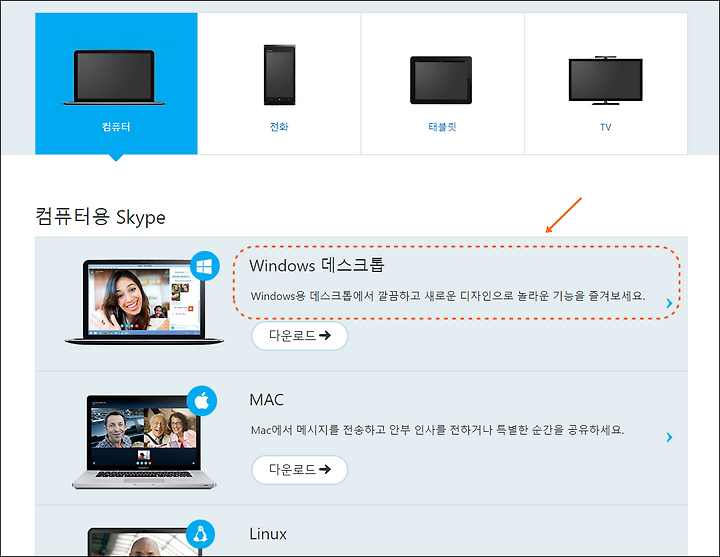
Task: Click the Mac에서 메시지를 description text
Action: pos(437,430)
